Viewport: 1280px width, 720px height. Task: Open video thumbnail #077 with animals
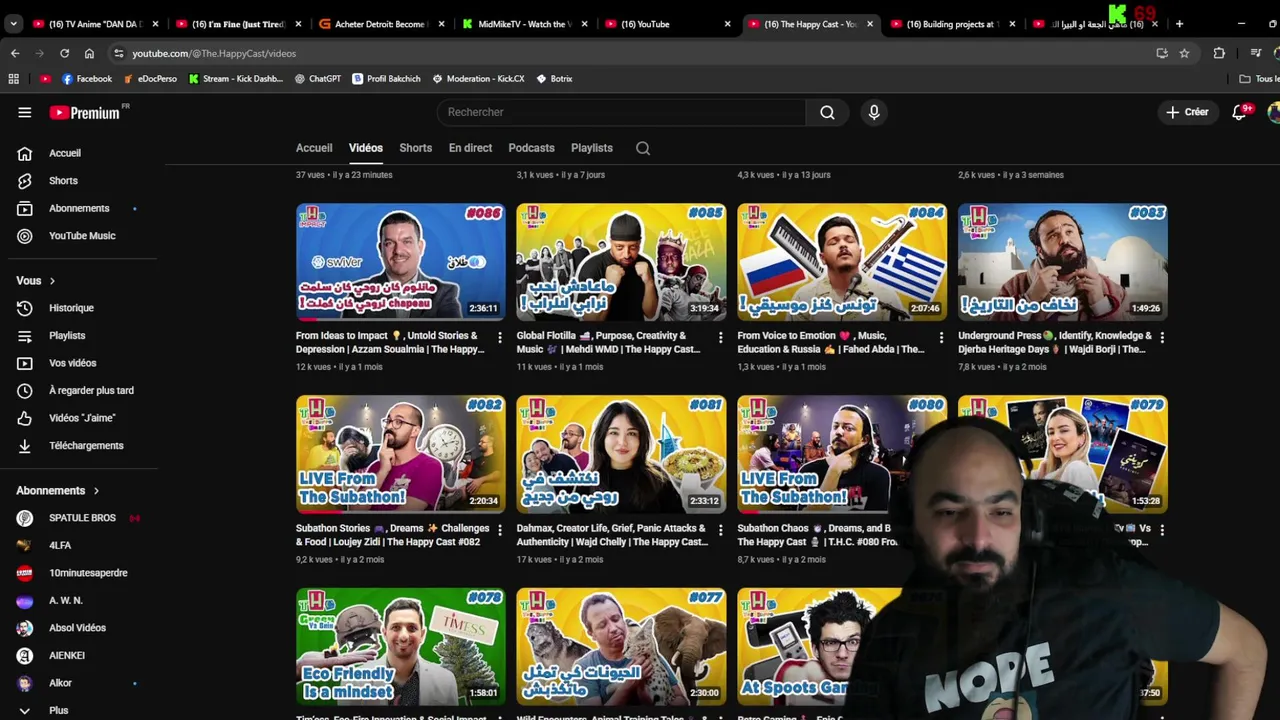point(621,646)
